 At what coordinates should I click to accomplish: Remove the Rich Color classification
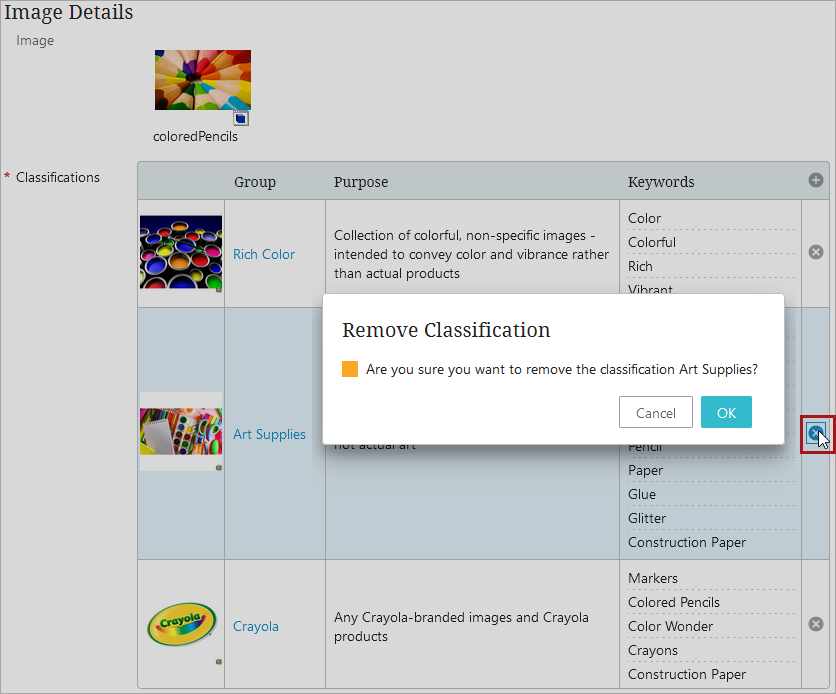click(x=816, y=252)
